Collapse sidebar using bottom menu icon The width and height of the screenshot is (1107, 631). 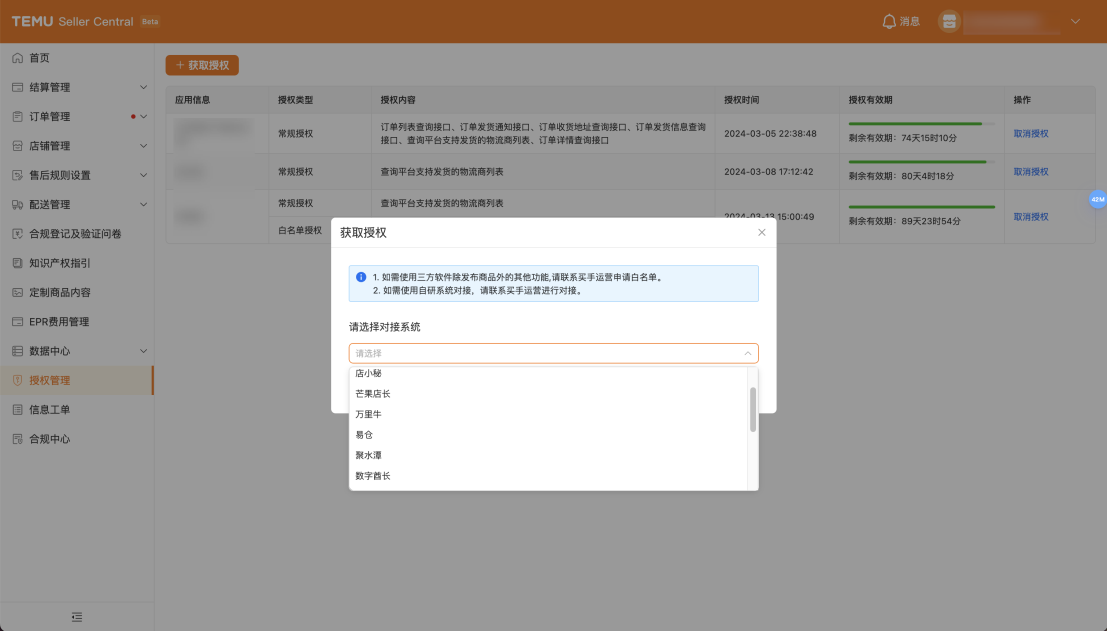pyautogui.click(x=77, y=617)
